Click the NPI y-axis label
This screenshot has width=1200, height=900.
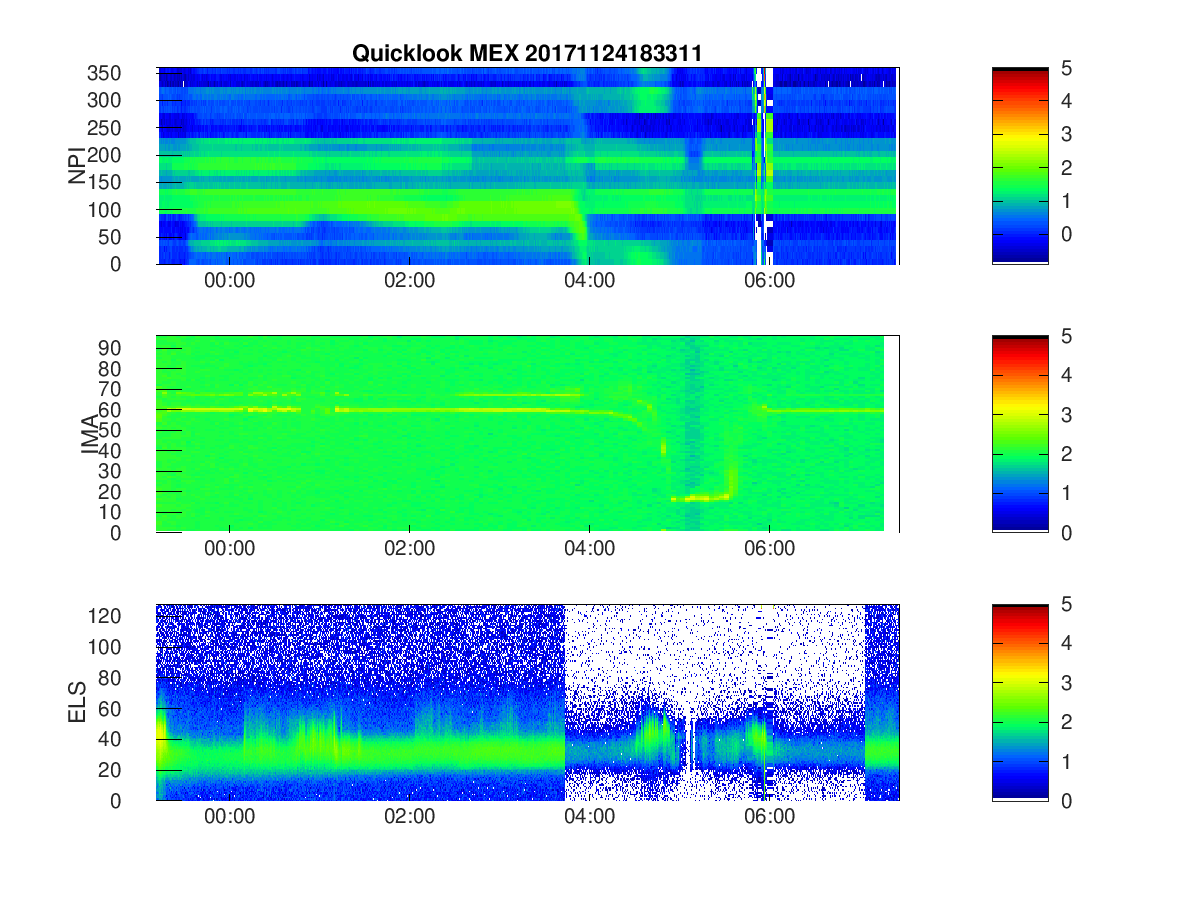(77, 166)
